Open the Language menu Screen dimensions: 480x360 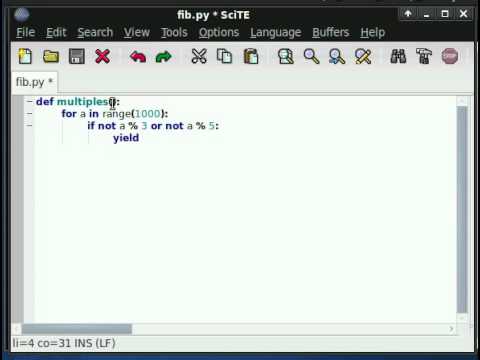[x=275, y=32]
